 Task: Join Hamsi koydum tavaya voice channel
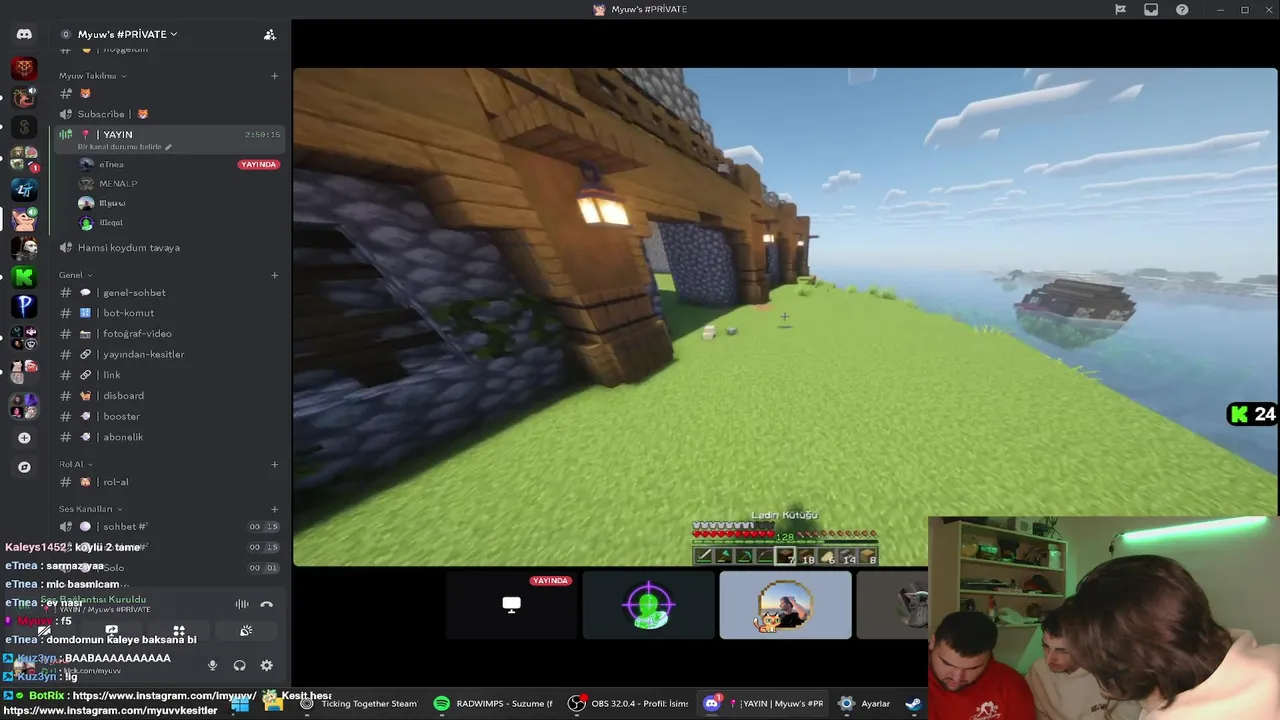(169, 247)
